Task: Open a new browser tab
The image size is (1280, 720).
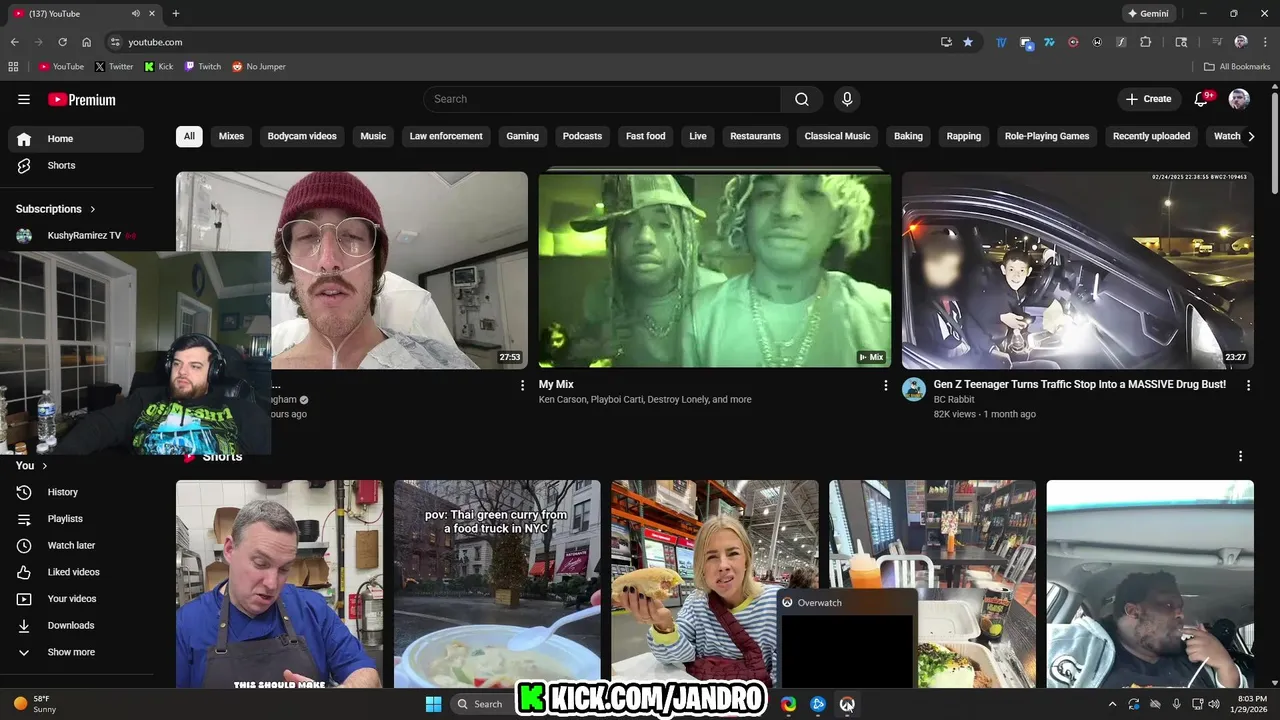Action: (176, 14)
